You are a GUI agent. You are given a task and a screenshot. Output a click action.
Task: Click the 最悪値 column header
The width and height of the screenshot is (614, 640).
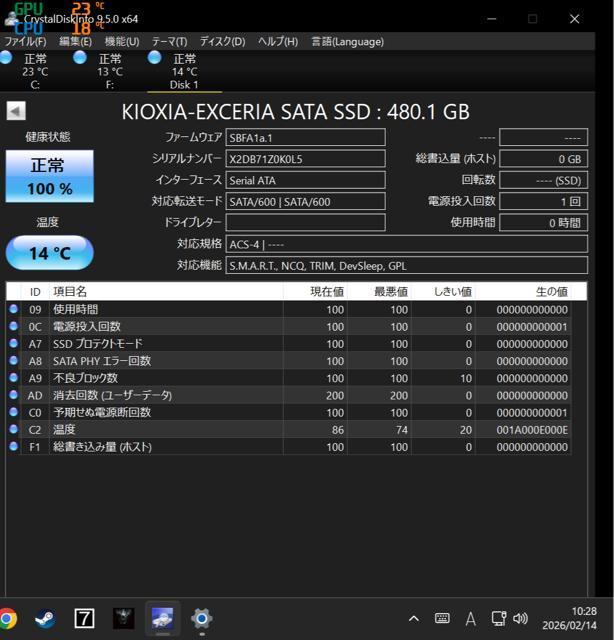pos(379,291)
